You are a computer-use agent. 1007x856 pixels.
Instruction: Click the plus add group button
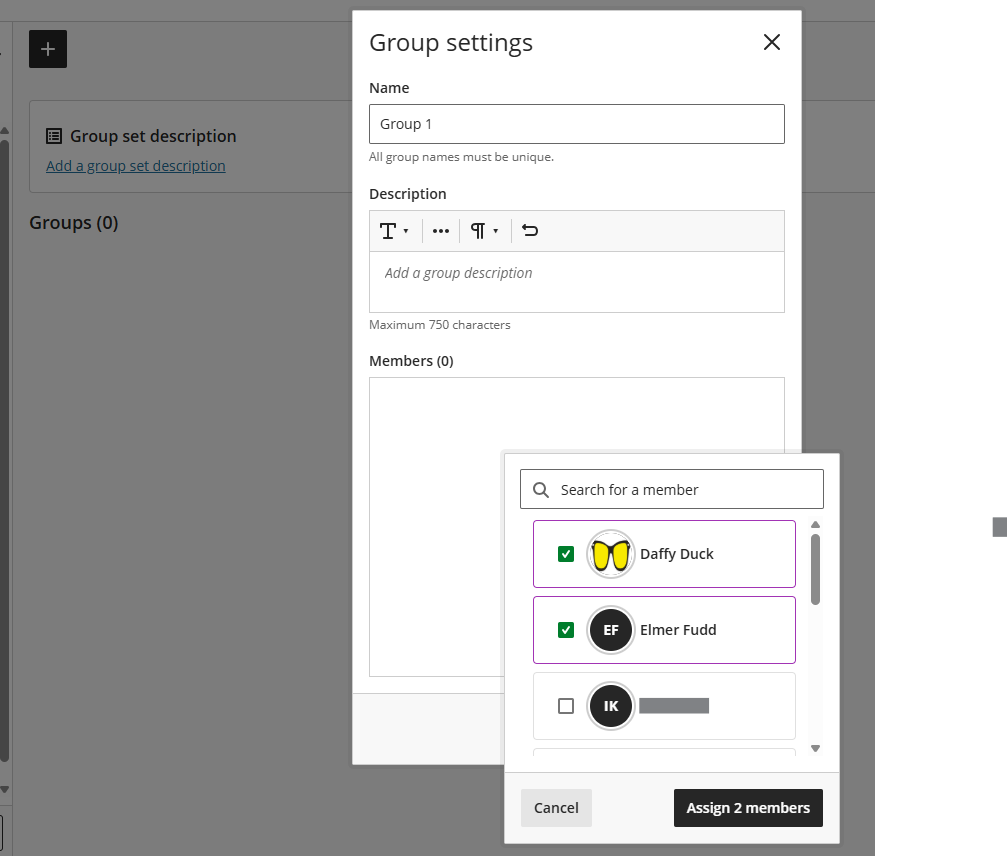[x=48, y=49]
